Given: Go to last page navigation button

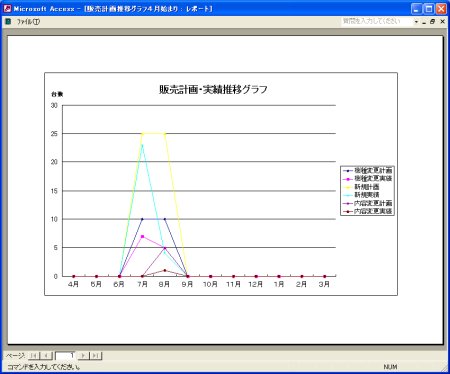Looking at the screenshot, I should 96,356.
